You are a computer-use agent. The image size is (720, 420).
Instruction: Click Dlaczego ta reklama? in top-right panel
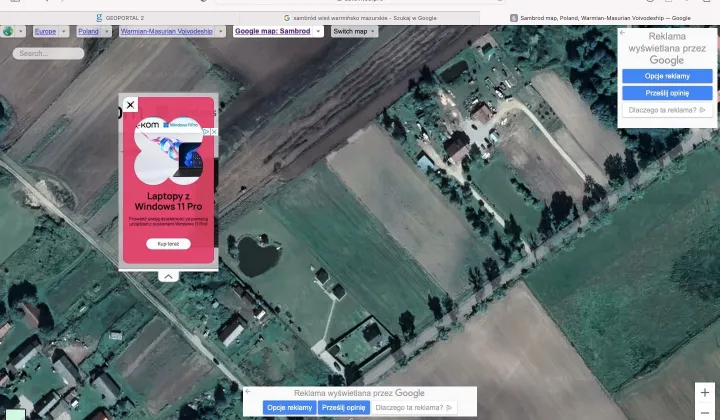pos(667,110)
